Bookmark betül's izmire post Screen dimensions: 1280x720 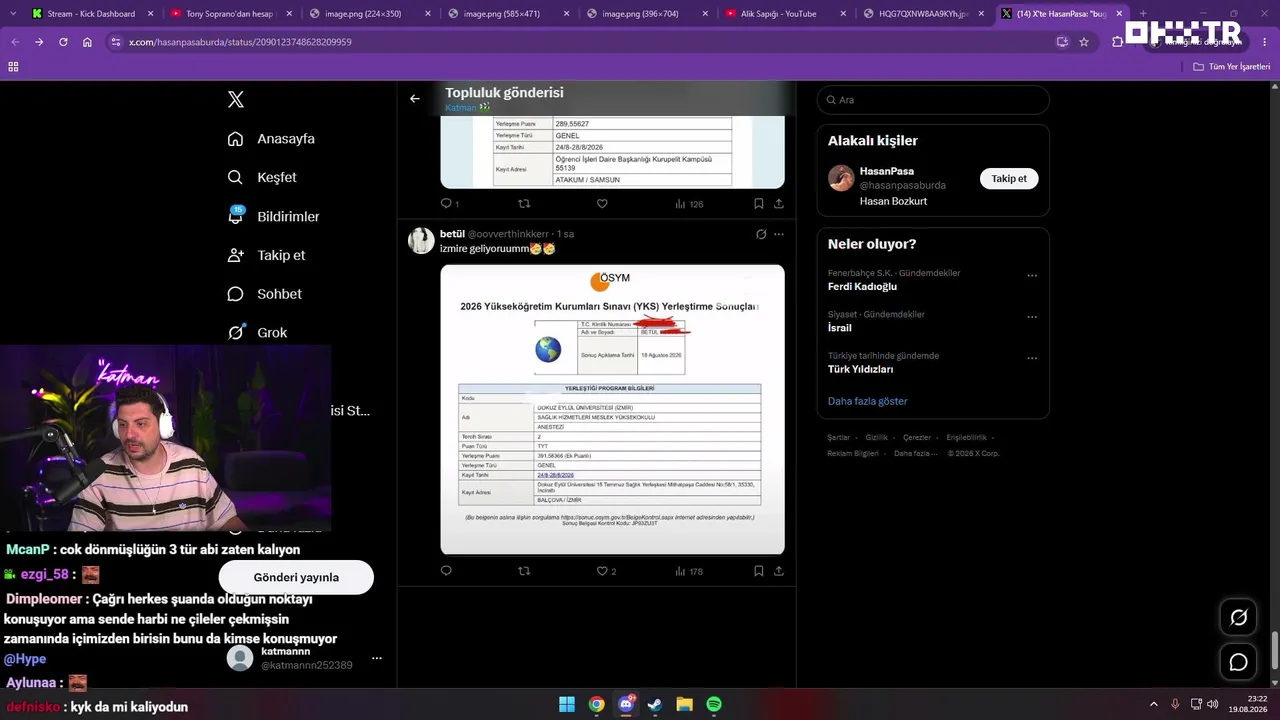759,571
